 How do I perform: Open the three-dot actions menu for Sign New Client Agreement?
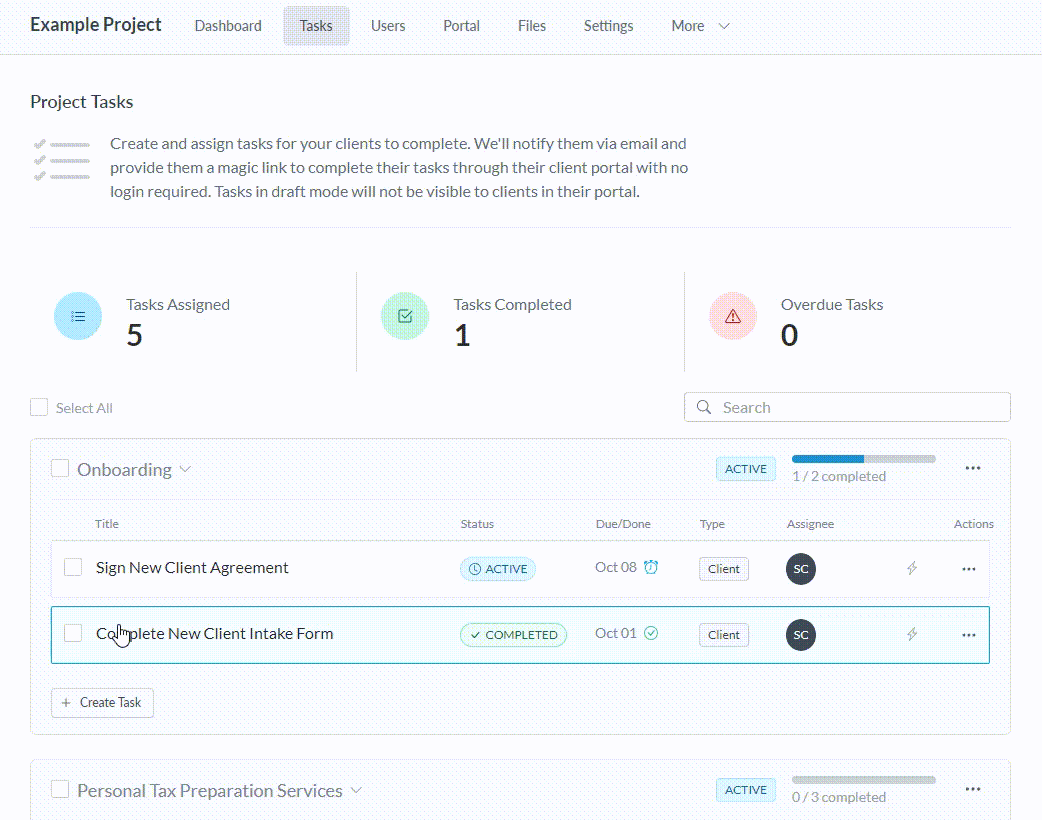pyautogui.click(x=968, y=568)
